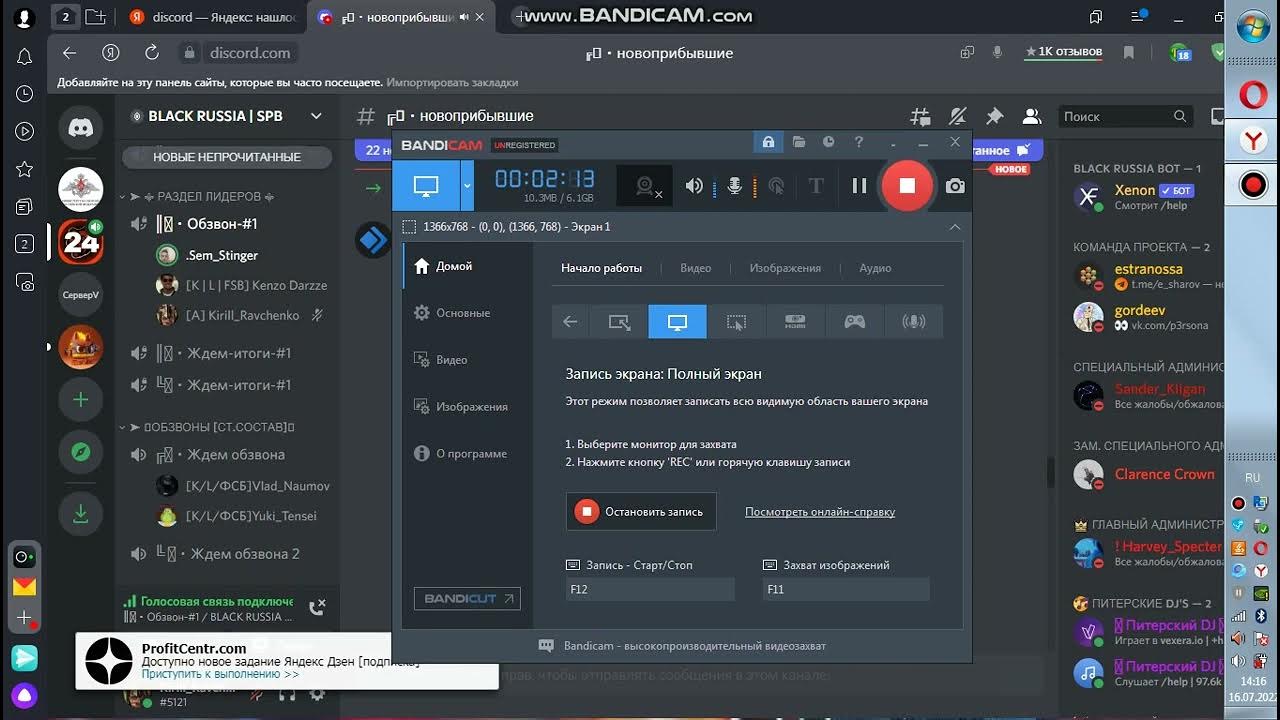Open Discord threads icon
1280x720 pixels.
point(920,117)
